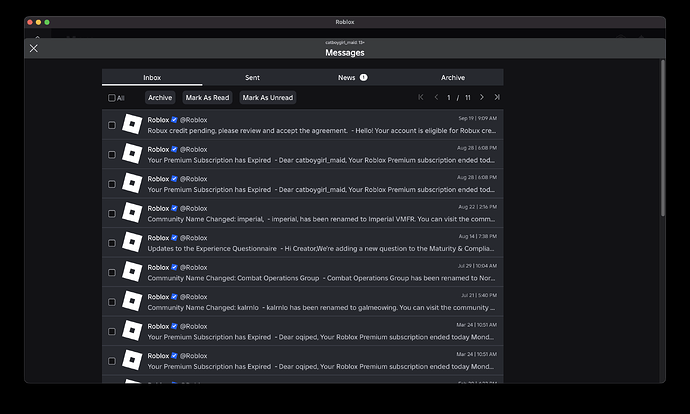
Task: Click the Archive button in toolbar
Action: click(x=160, y=98)
